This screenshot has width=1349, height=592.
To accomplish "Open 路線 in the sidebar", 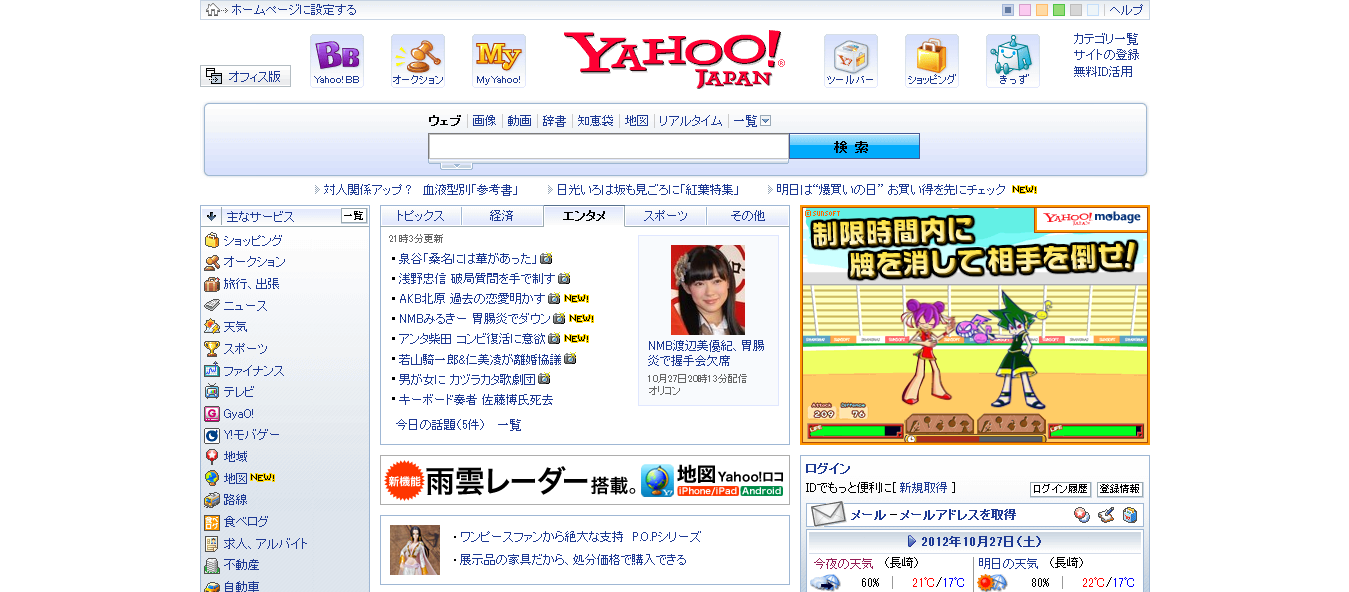I will (235, 500).
